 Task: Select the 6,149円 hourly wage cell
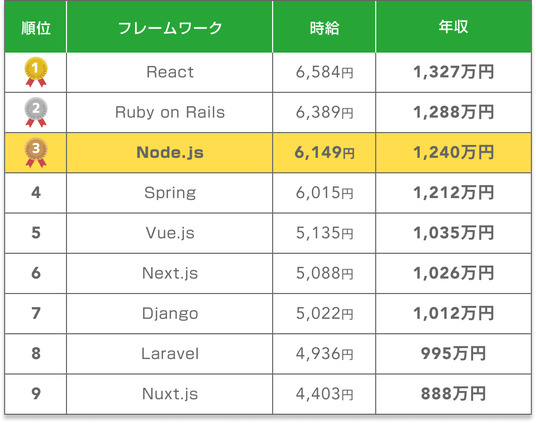tap(324, 153)
